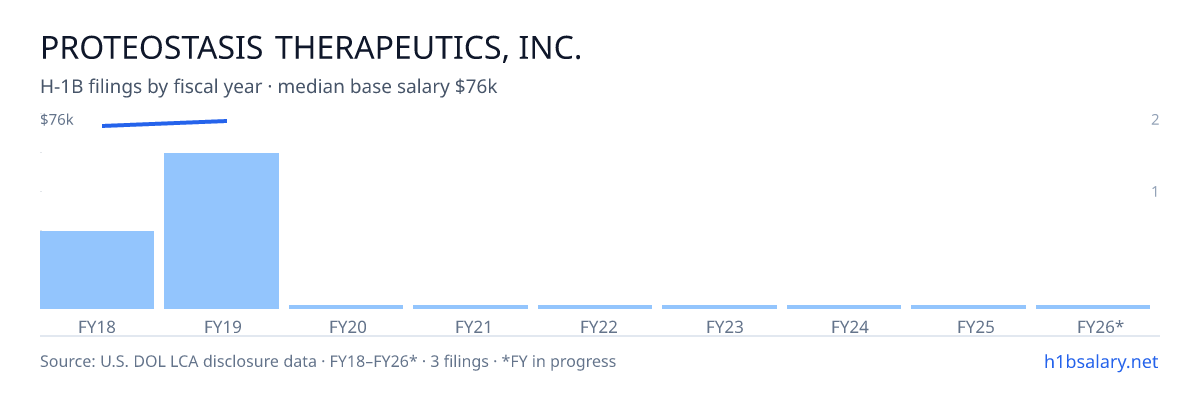Screen dimensions: 1200x400
Task: Select the FY26* bar stub
Action: 1093,307
